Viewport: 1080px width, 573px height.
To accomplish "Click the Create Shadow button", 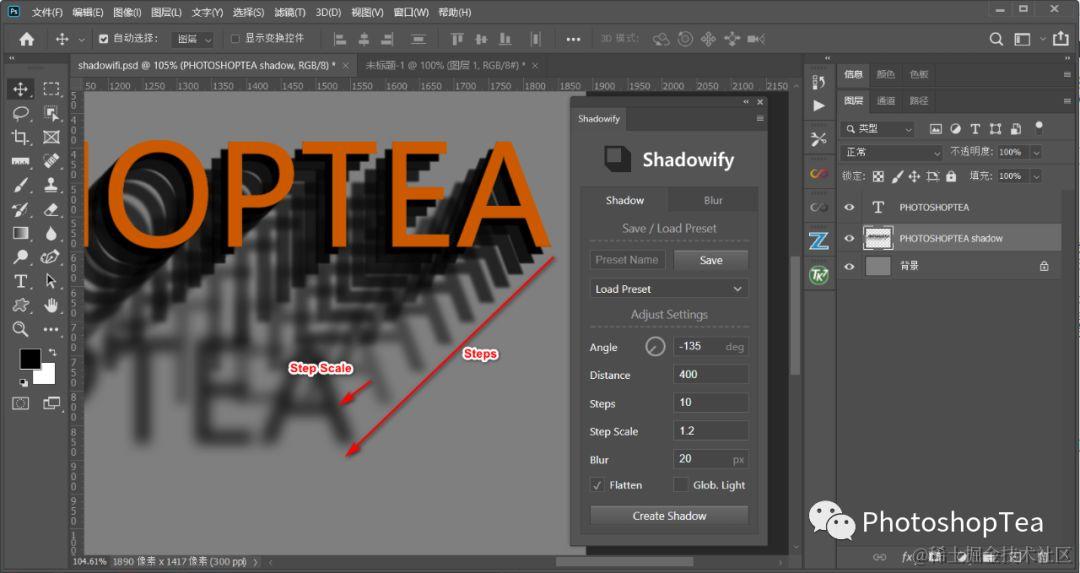I will (669, 516).
